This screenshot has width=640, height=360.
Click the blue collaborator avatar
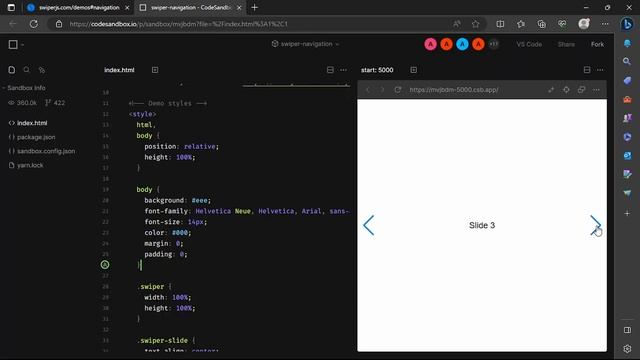tap(462, 44)
